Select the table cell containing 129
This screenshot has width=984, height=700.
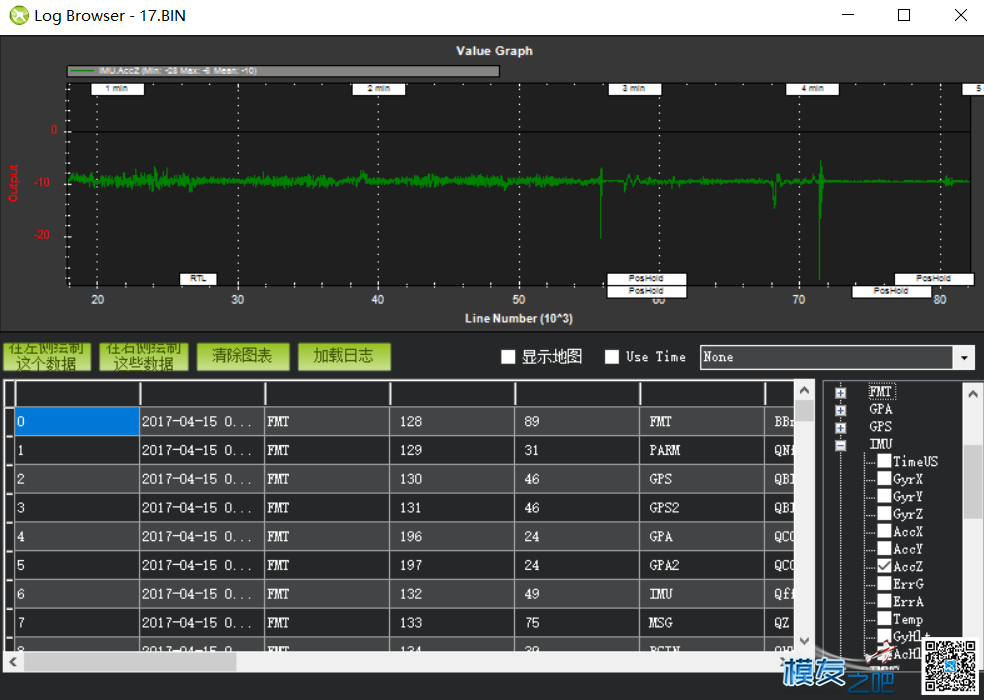tap(452, 450)
